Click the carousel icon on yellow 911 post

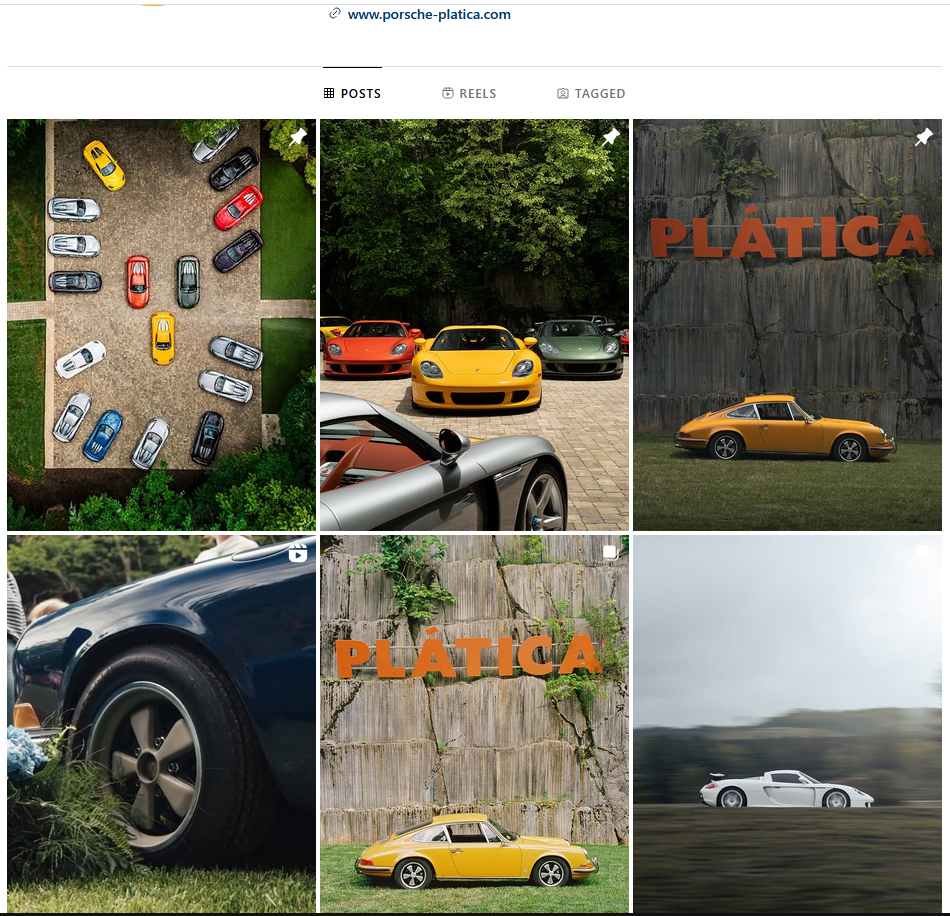click(x=611, y=552)
